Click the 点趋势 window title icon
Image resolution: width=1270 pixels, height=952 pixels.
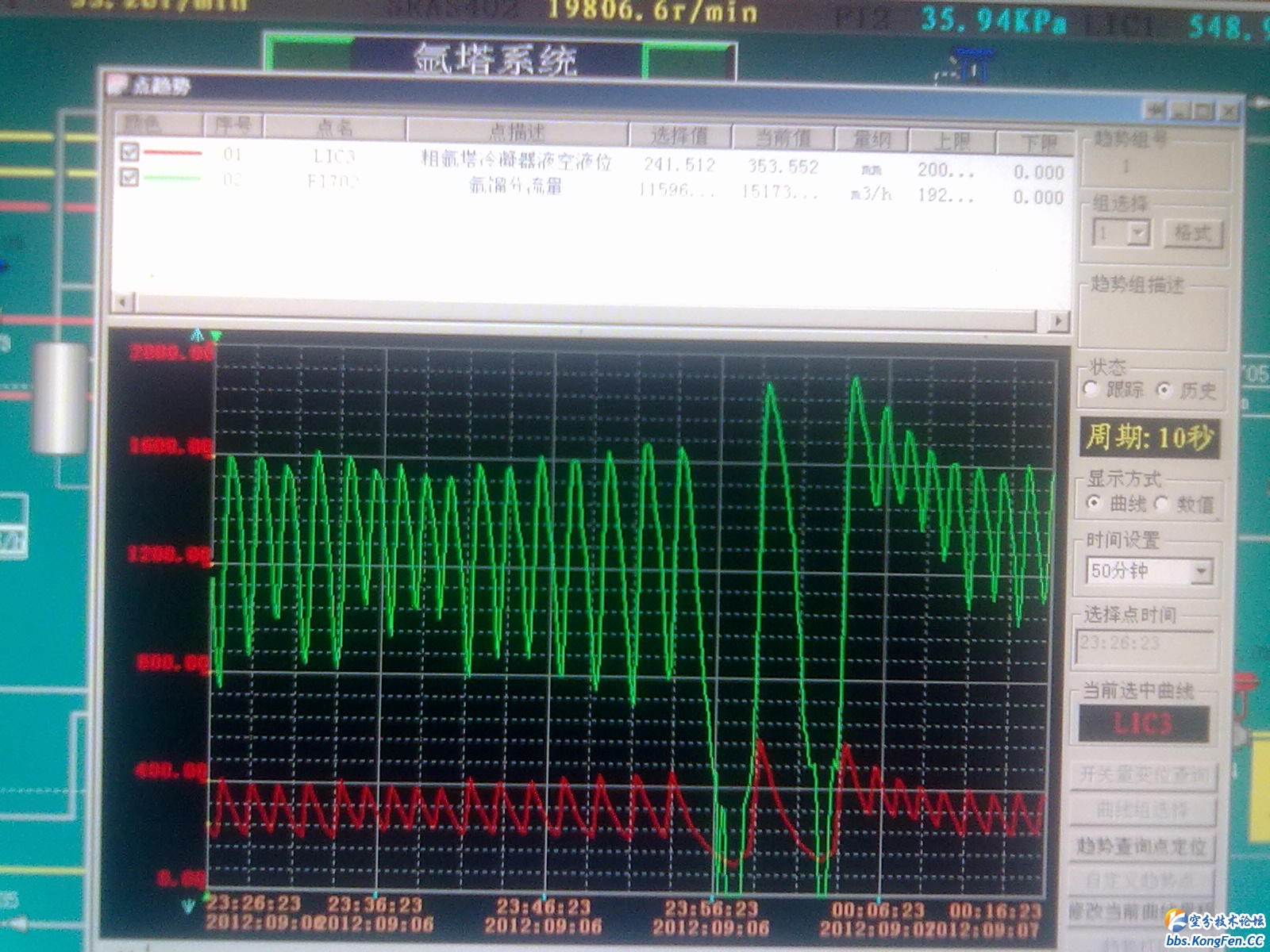117,85
